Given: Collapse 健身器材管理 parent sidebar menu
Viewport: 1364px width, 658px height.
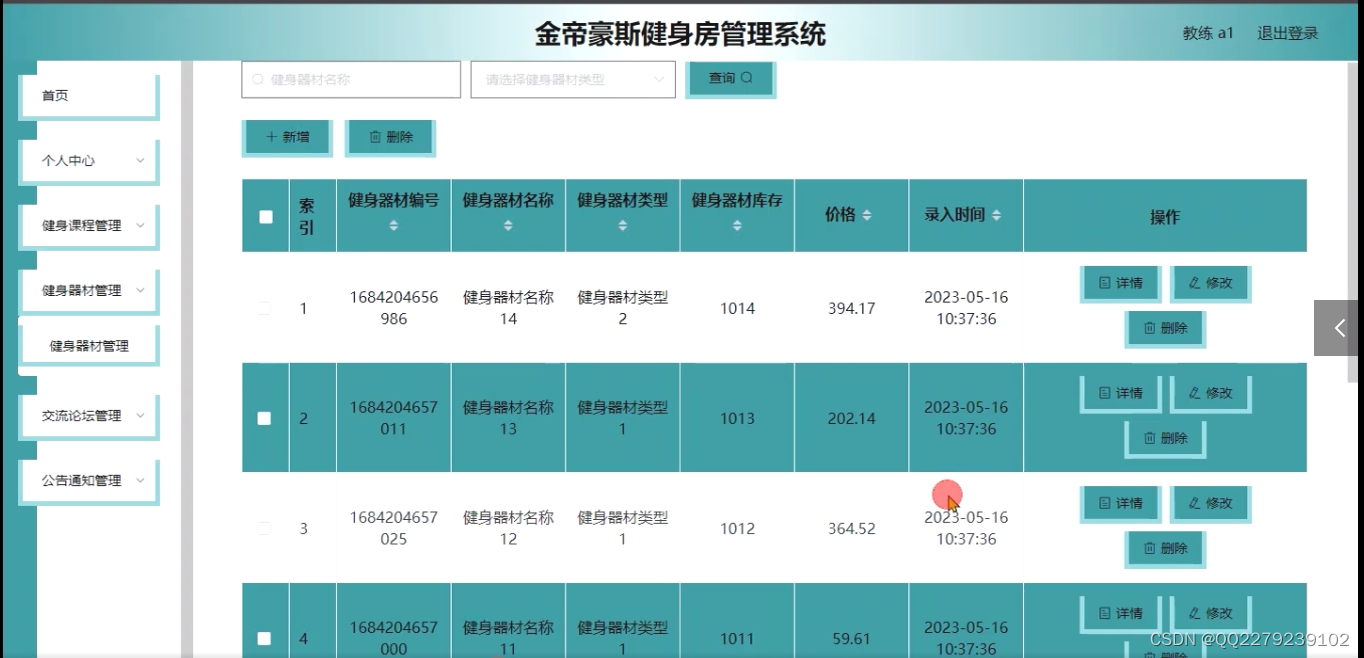Looking at the screenshot, I should [x=88, y=291].
